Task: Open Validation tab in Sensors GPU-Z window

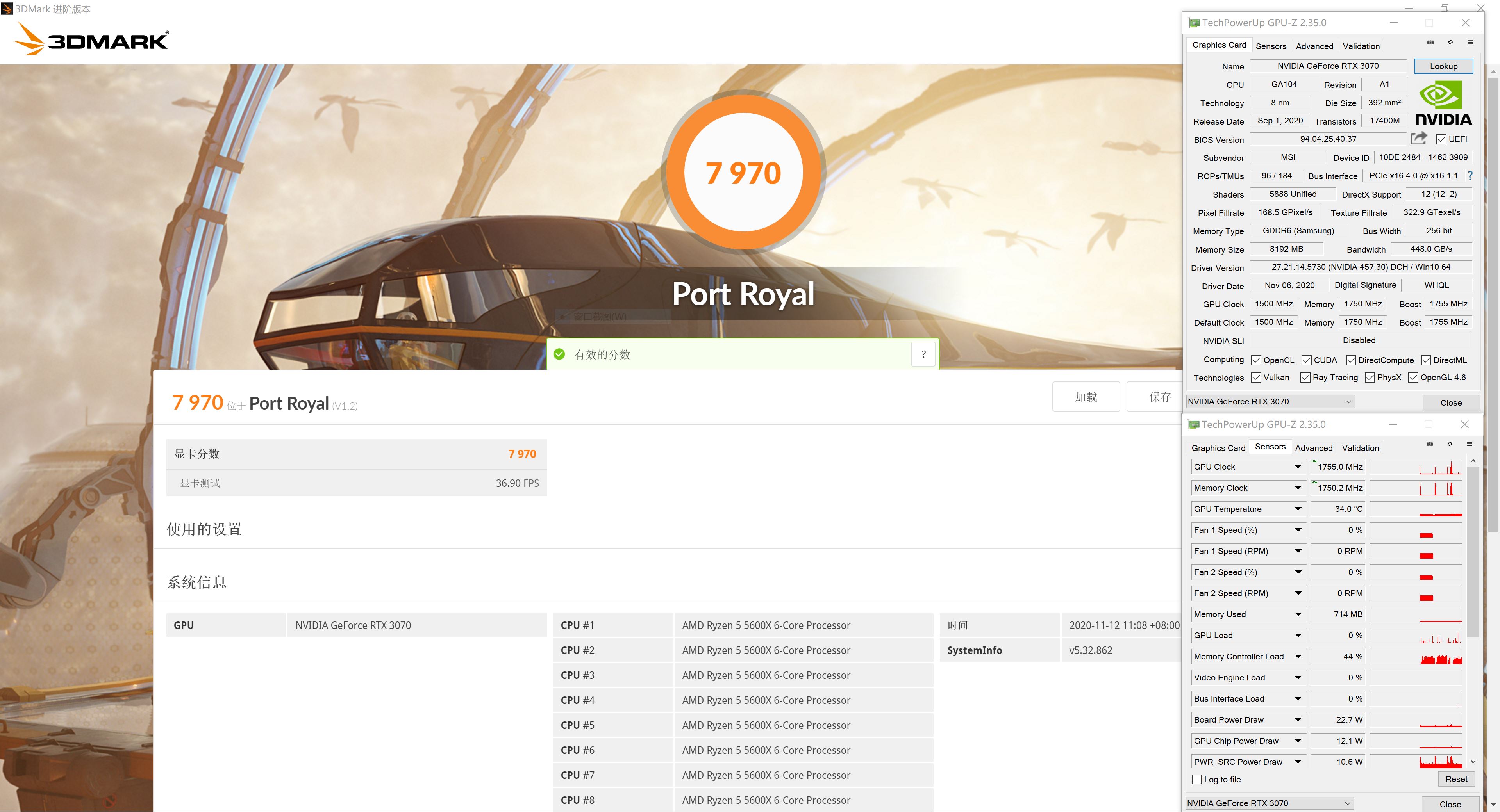Action: point(1360,448)
